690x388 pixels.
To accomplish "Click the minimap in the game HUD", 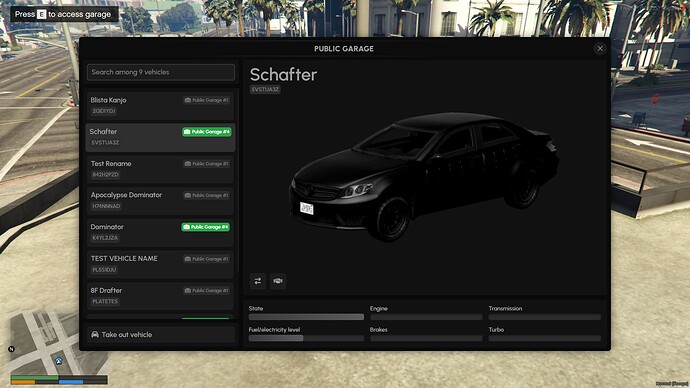I will click(x=59, y=342).
